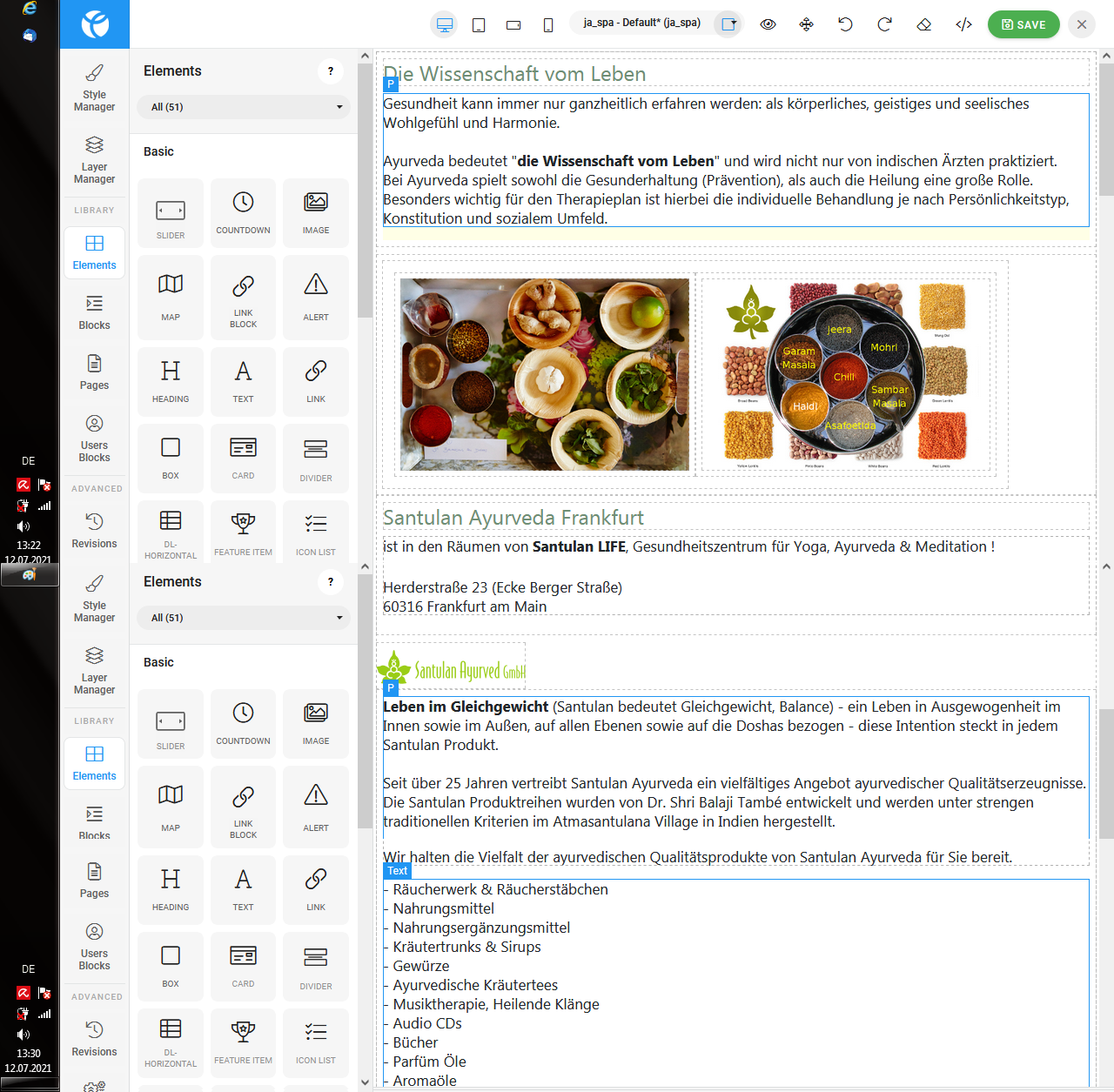1114x1092 pixels.
Task: Click the ja_spa - Default* template name
Action: (x=642, y=23)
